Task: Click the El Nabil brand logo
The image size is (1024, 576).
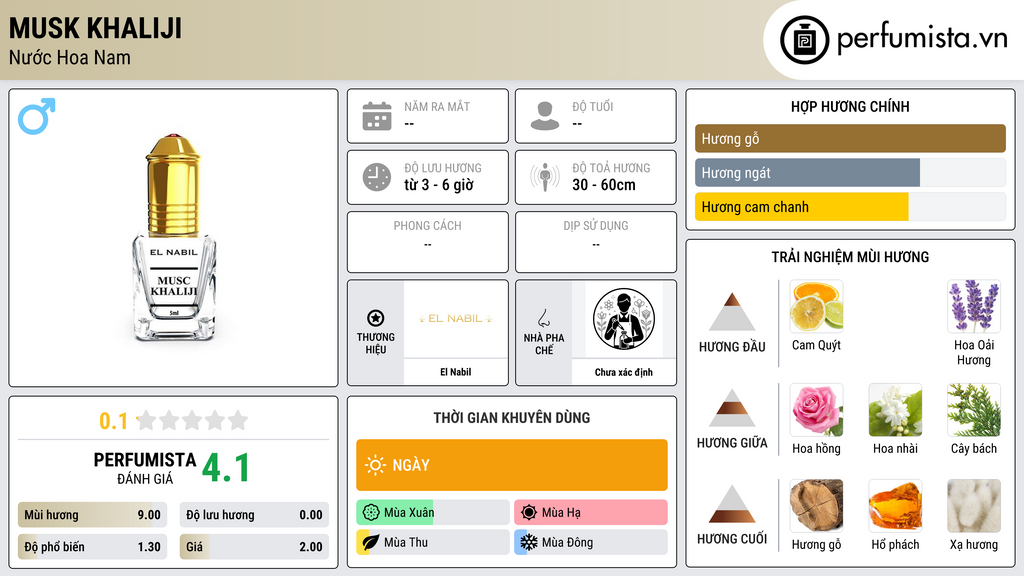Action: [x=455, y=319]
